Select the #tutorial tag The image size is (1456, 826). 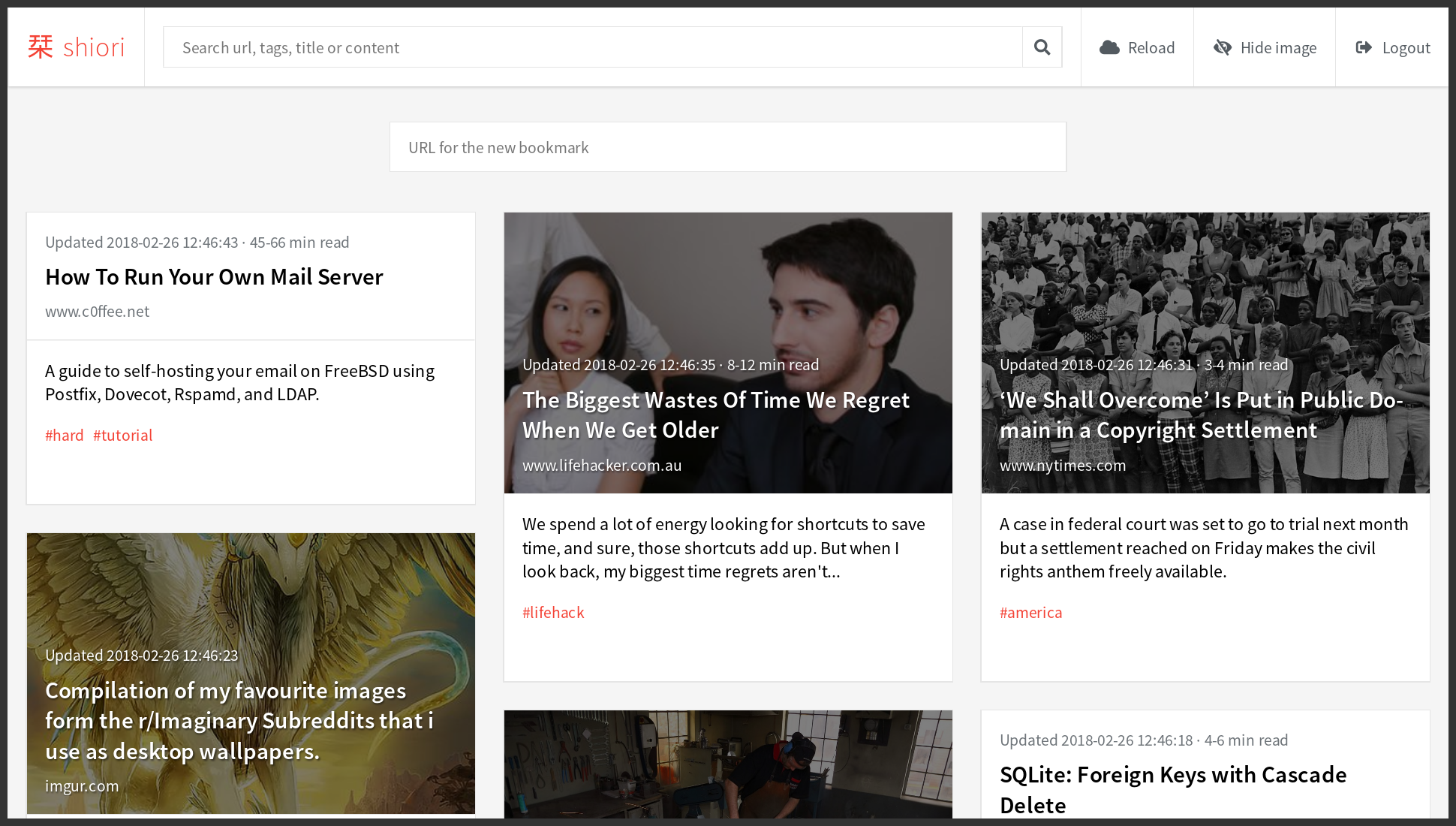pyautogui.click(x=122, y=435)
